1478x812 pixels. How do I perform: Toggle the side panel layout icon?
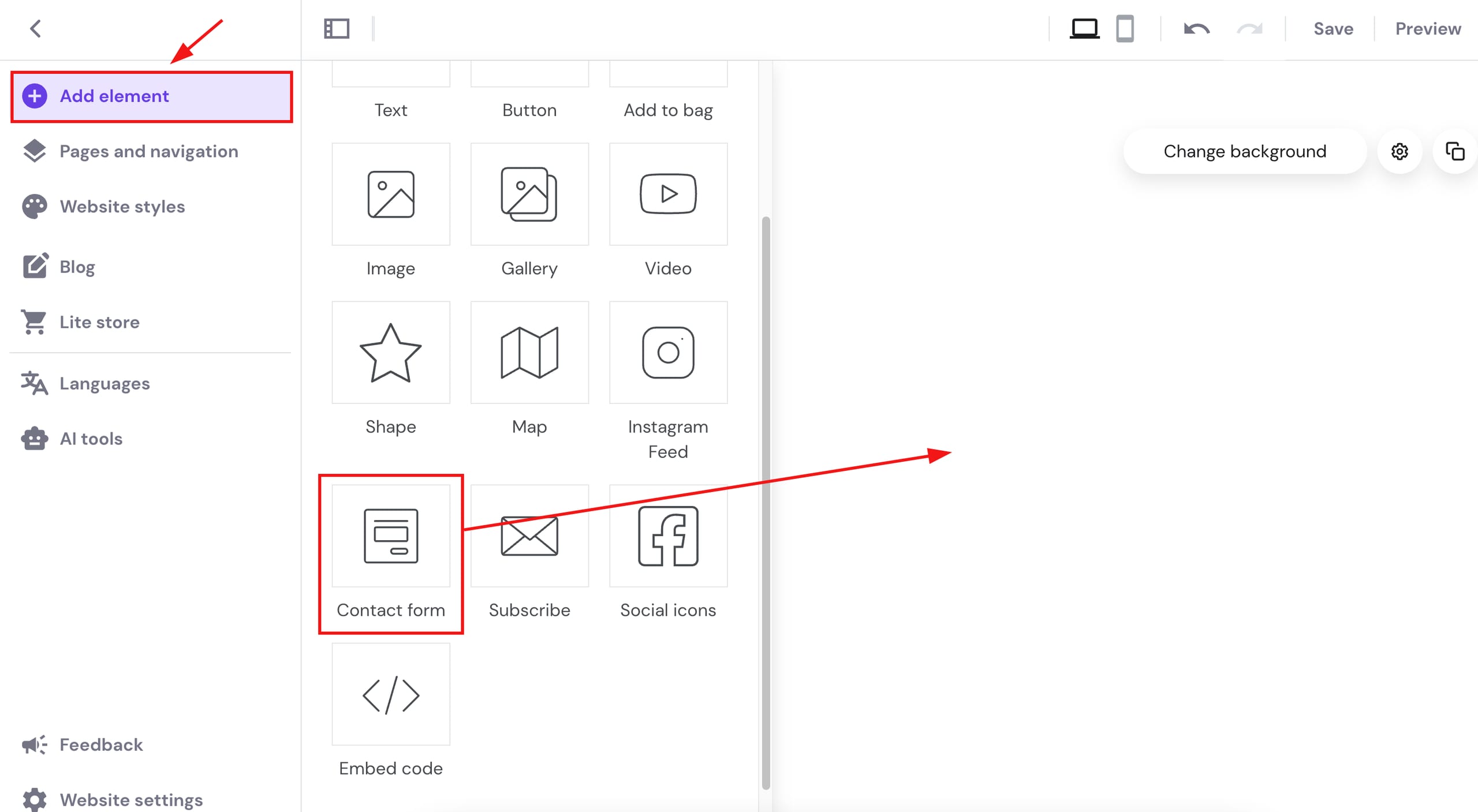pyautogui.click(x=337, y=28)
